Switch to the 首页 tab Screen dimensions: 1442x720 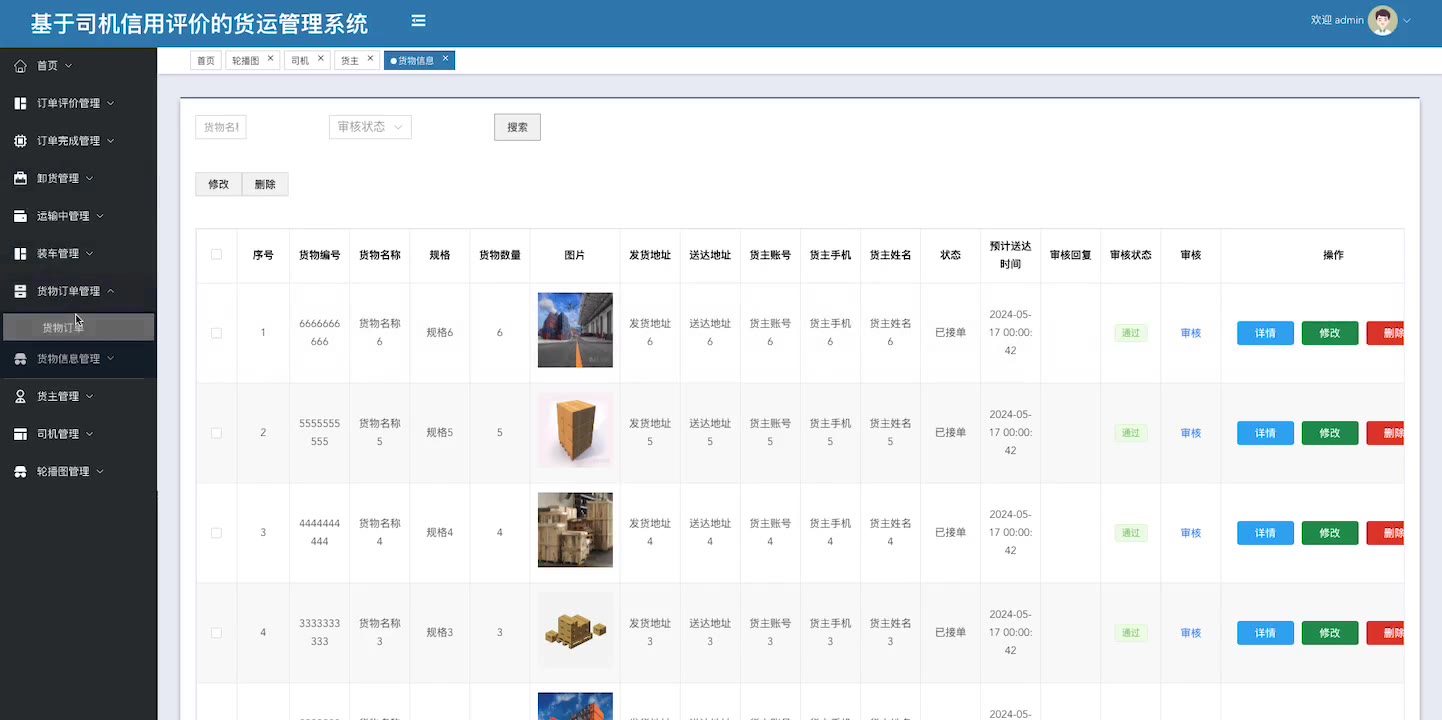pyautogui.click(x=205, y=61)
